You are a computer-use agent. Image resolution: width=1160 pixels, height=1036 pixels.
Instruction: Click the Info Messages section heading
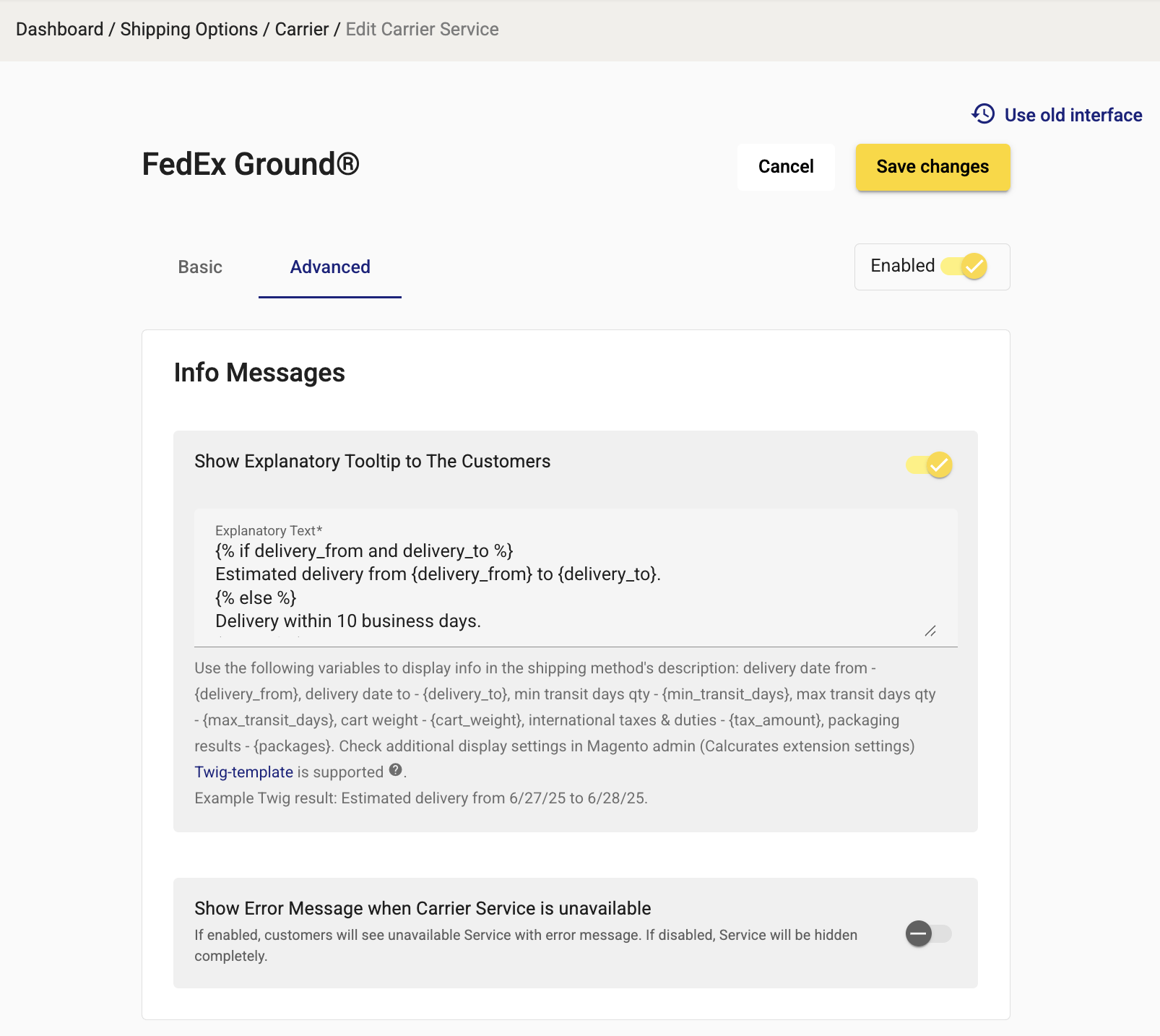(x=259, y=373)
